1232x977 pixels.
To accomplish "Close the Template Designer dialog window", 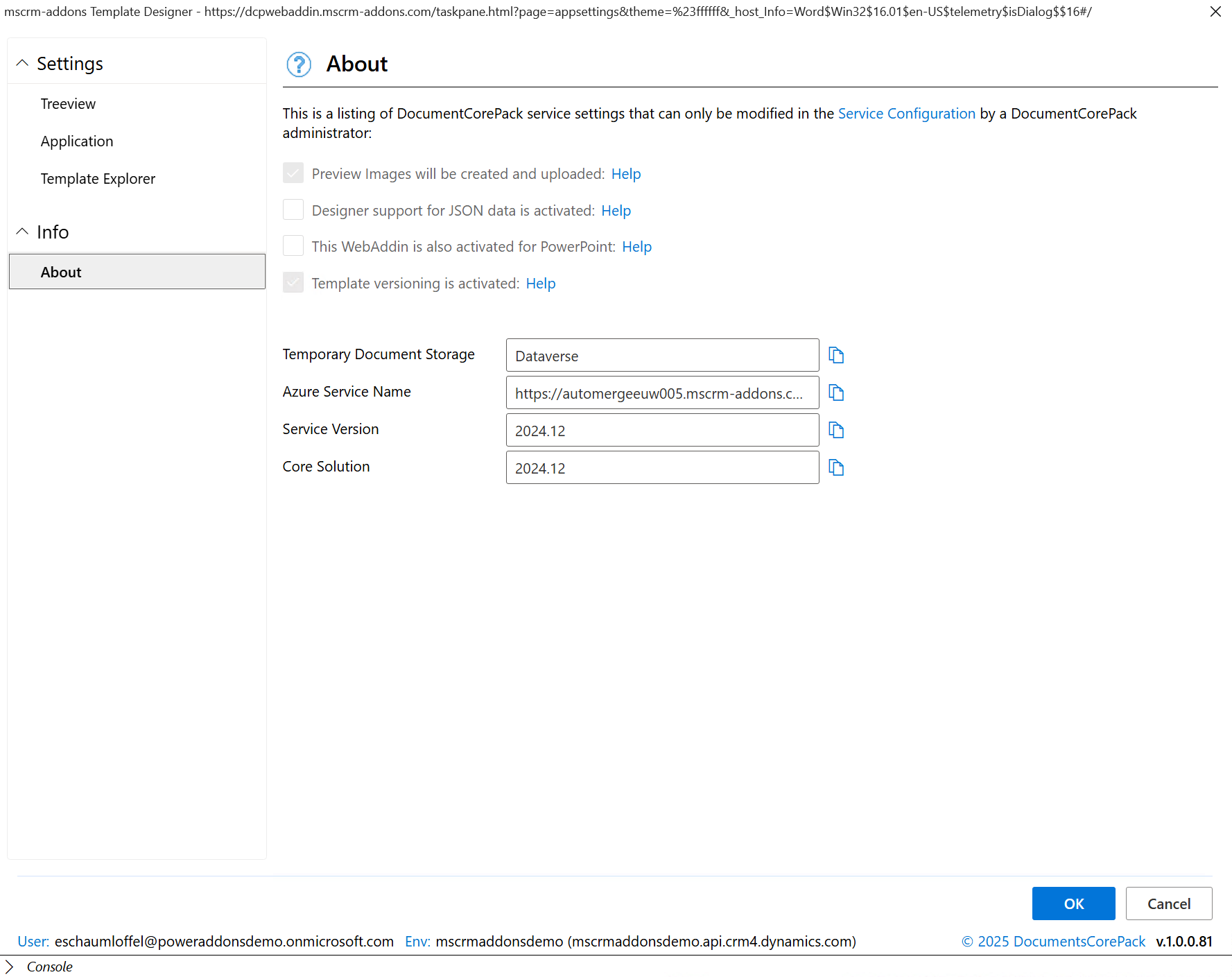I will [1215, 12].
